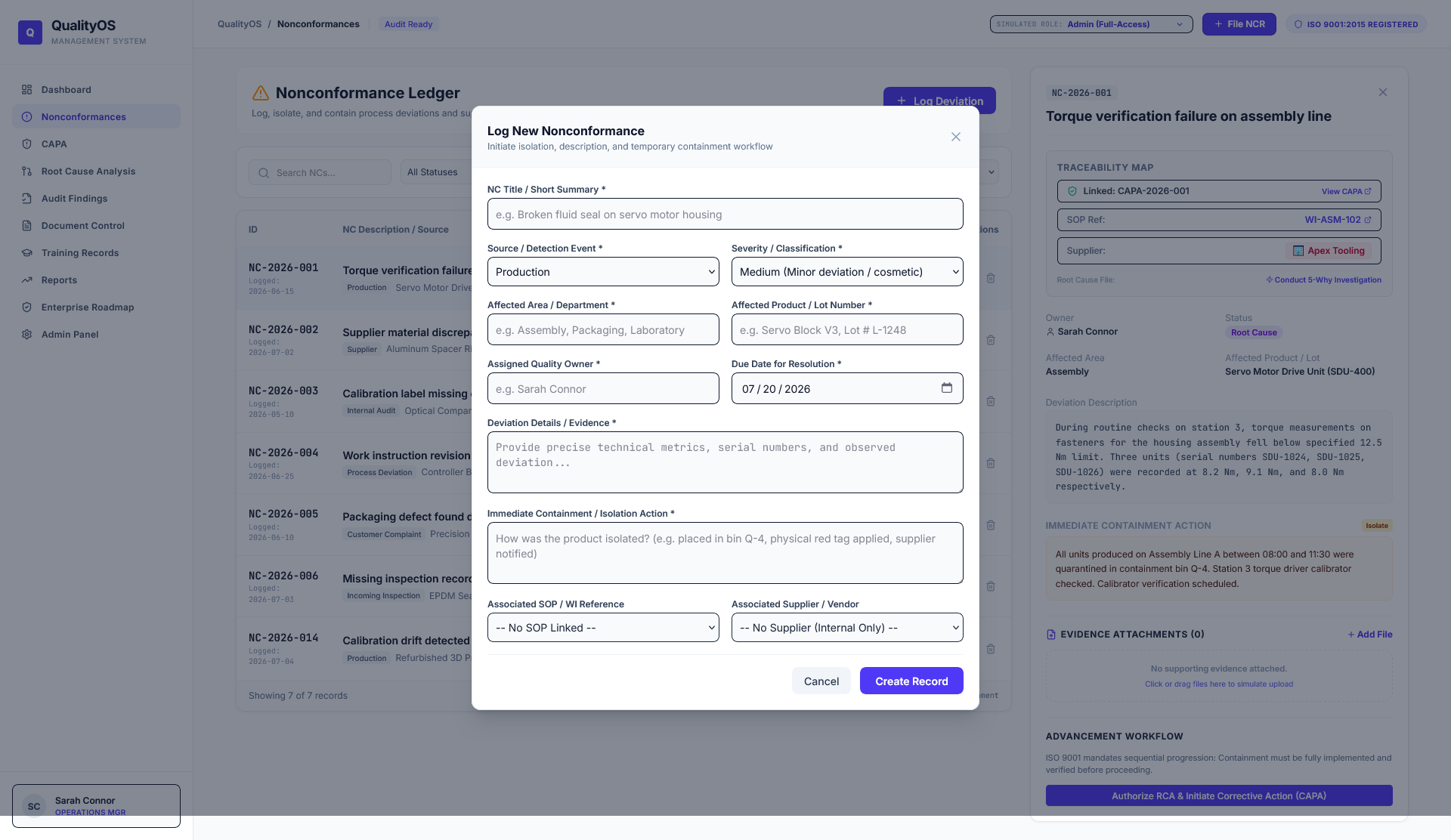Click the QualityOS logo icon

pyautogui.click(x=30, y=32)
